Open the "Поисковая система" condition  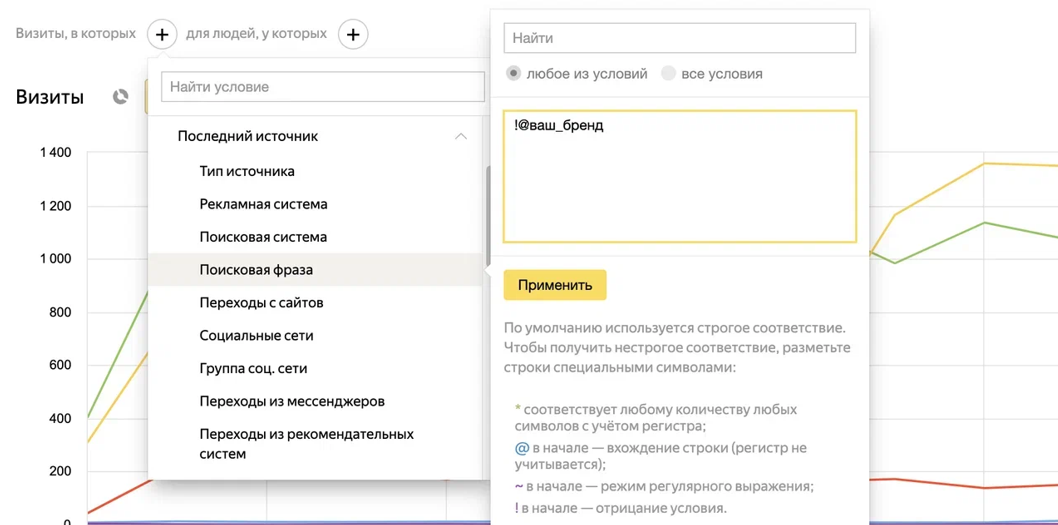pyautogui.click(x=263, y=237)
